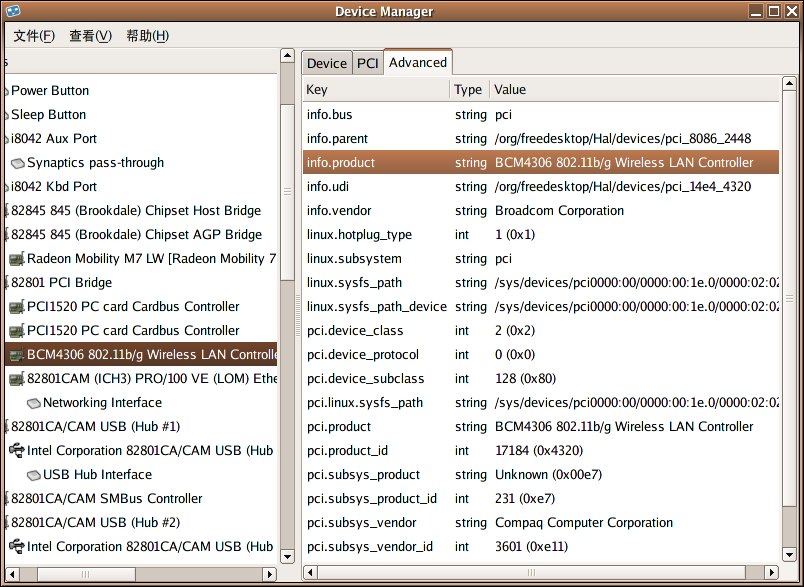Sort by the Type column header
This screenshot has width=804, height=587.
pyautogui.click(x=470, y=90)
